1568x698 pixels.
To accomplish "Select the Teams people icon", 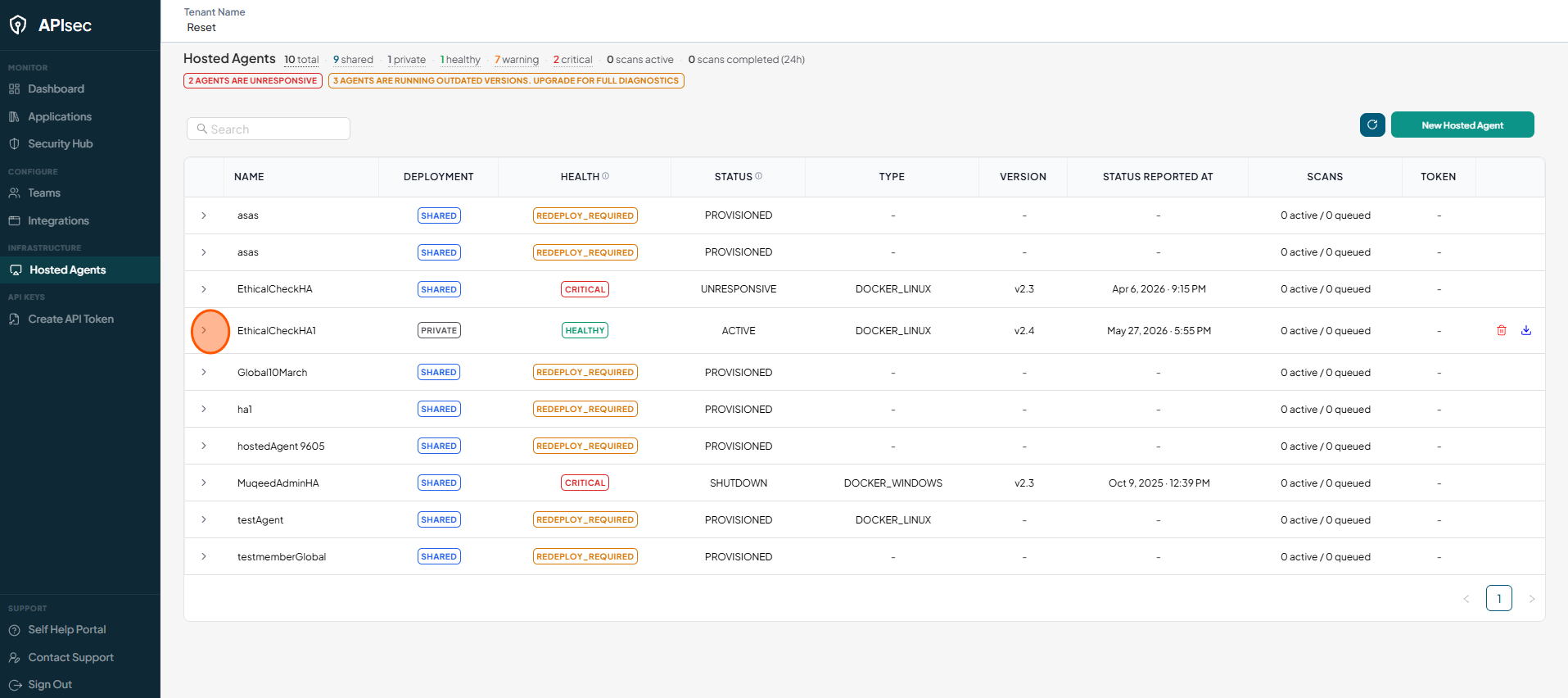I will point(14,193).
